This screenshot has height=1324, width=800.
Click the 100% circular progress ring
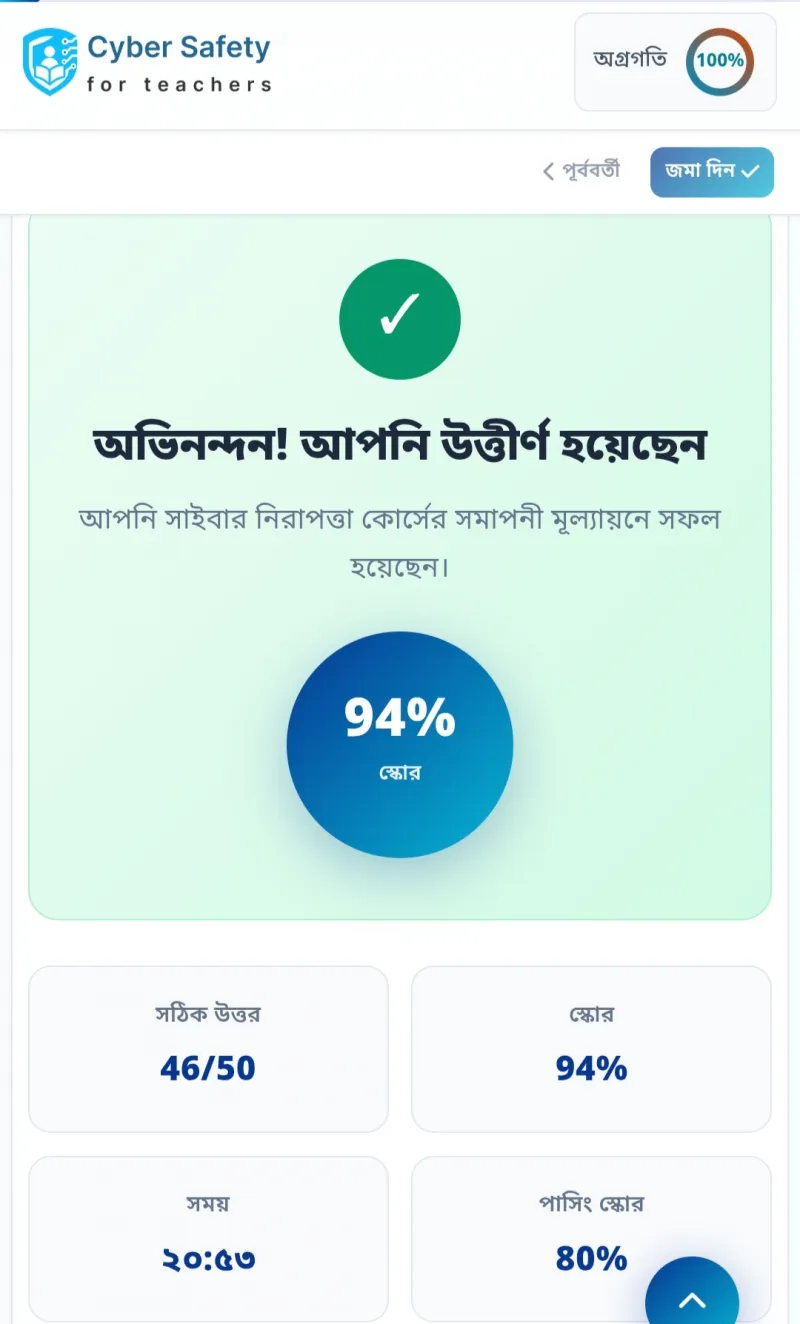click(x=720, y=60)
